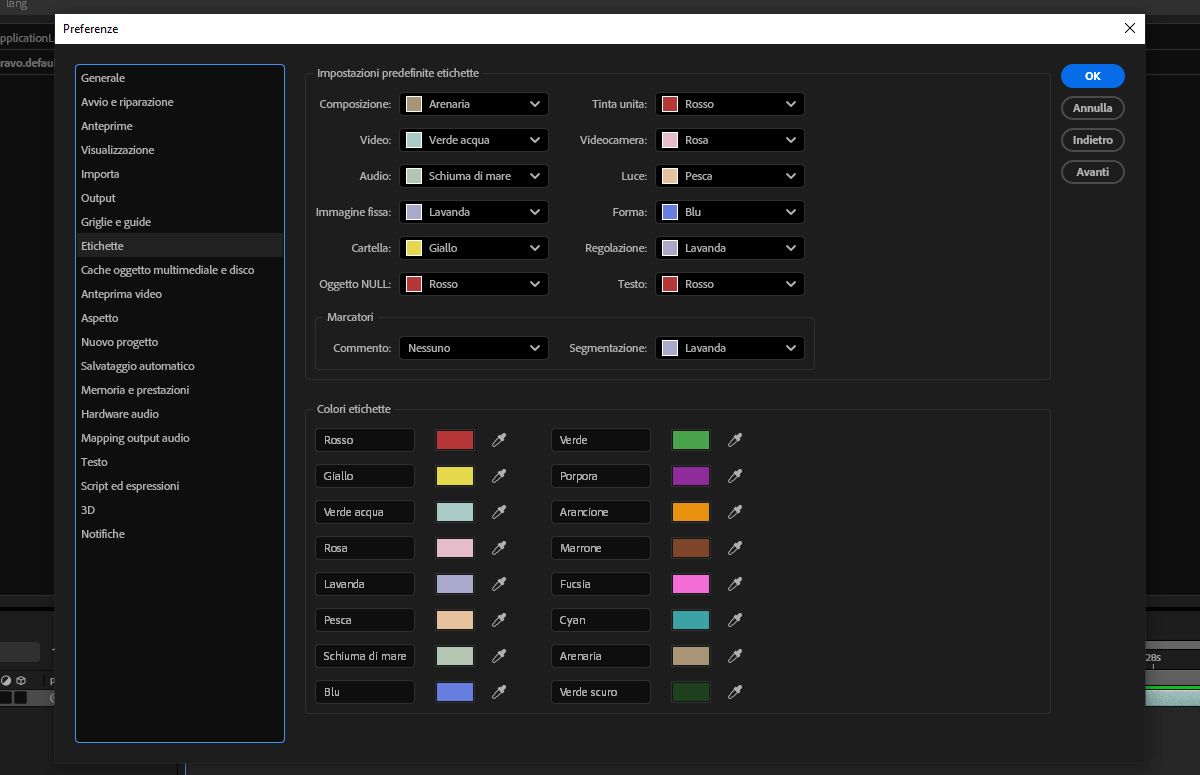Open Script ed espressioni category

180,486
